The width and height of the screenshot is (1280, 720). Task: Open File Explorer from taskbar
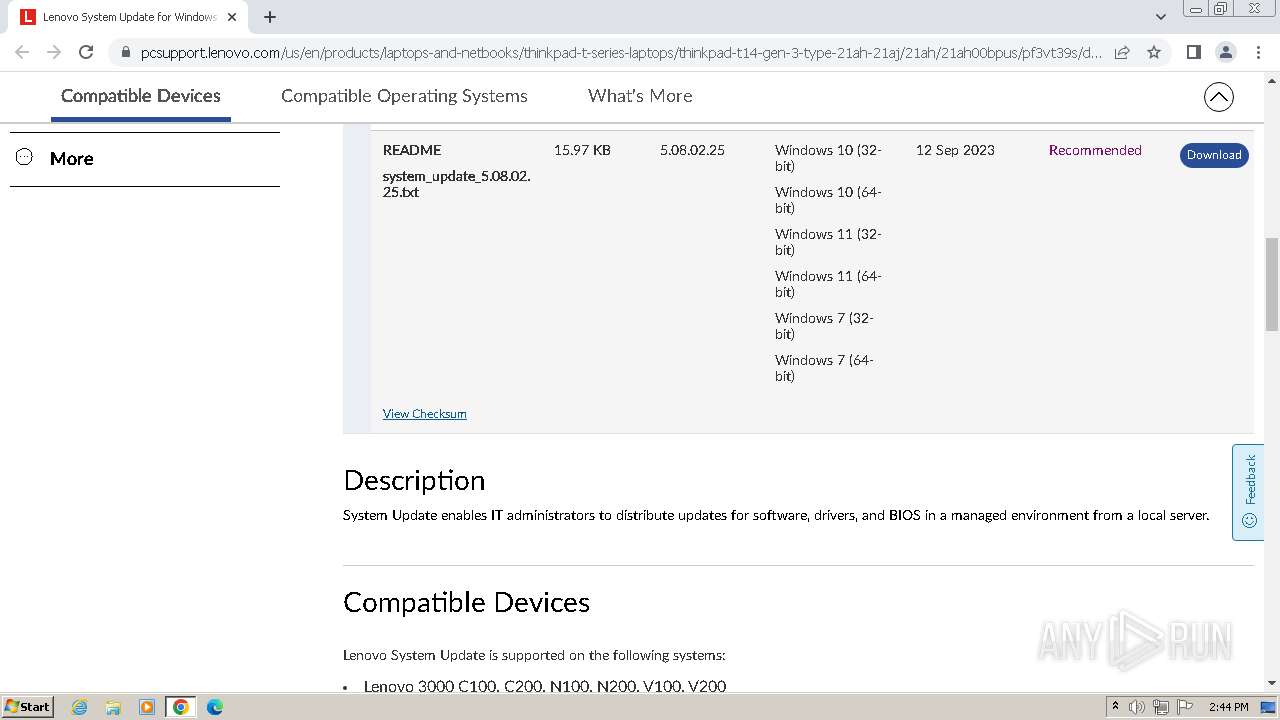(113, 707)
